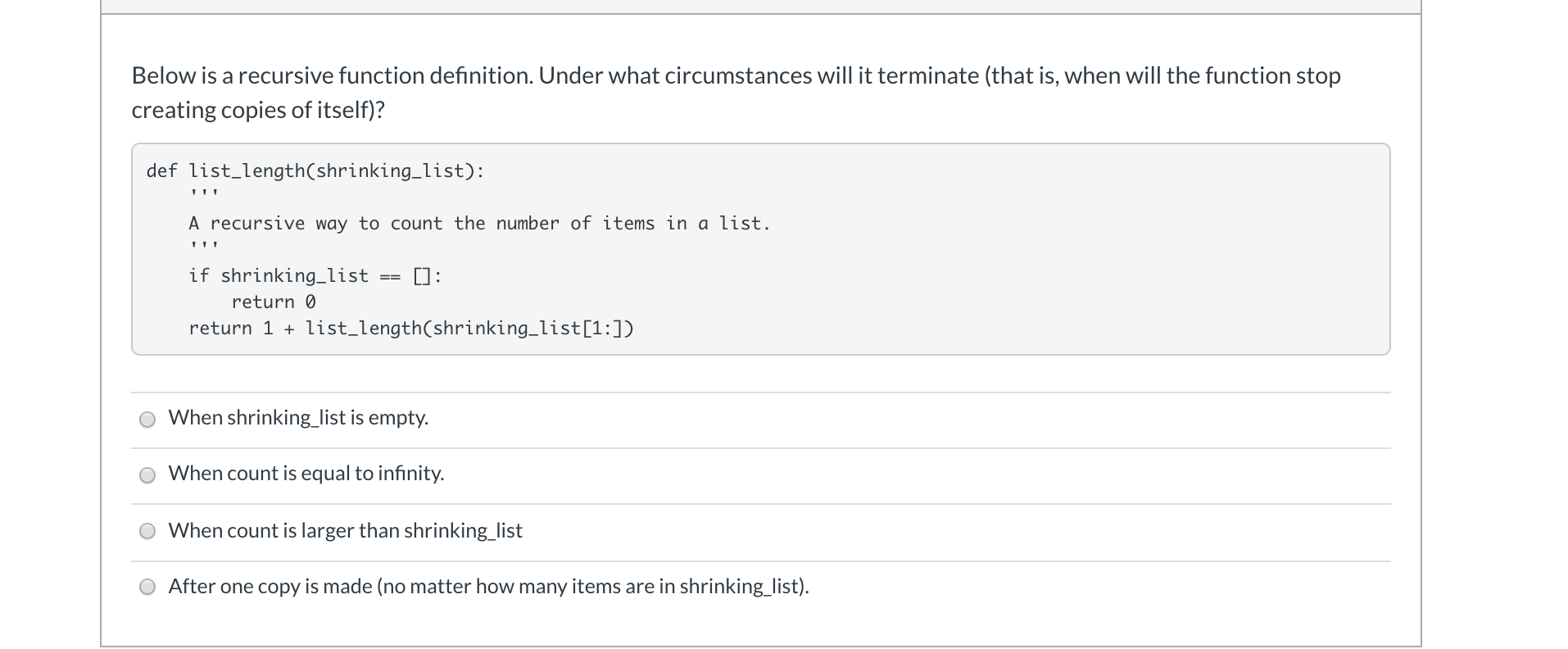Click answer text 'When shrinking_list is empty.'
1568x649 pixels.
[x=298, y=418]
